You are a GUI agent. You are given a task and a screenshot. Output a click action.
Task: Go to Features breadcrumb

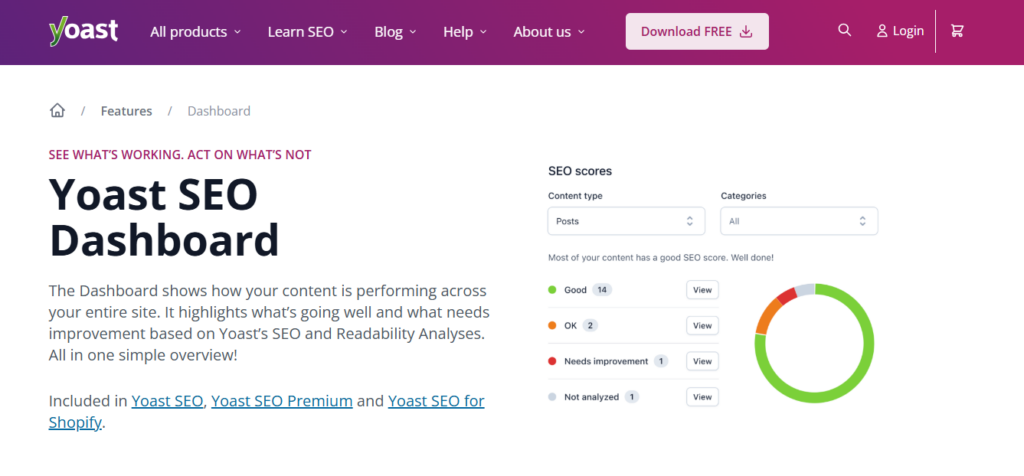point(126,111)
